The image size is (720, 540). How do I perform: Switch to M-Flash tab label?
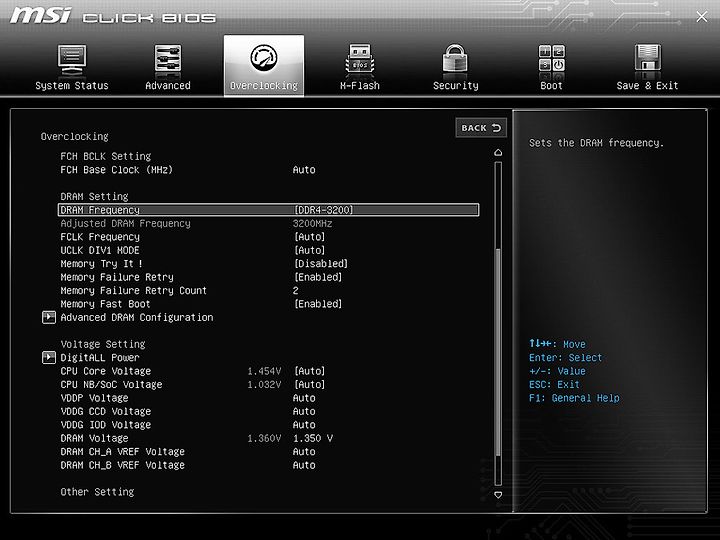(360, 85)
